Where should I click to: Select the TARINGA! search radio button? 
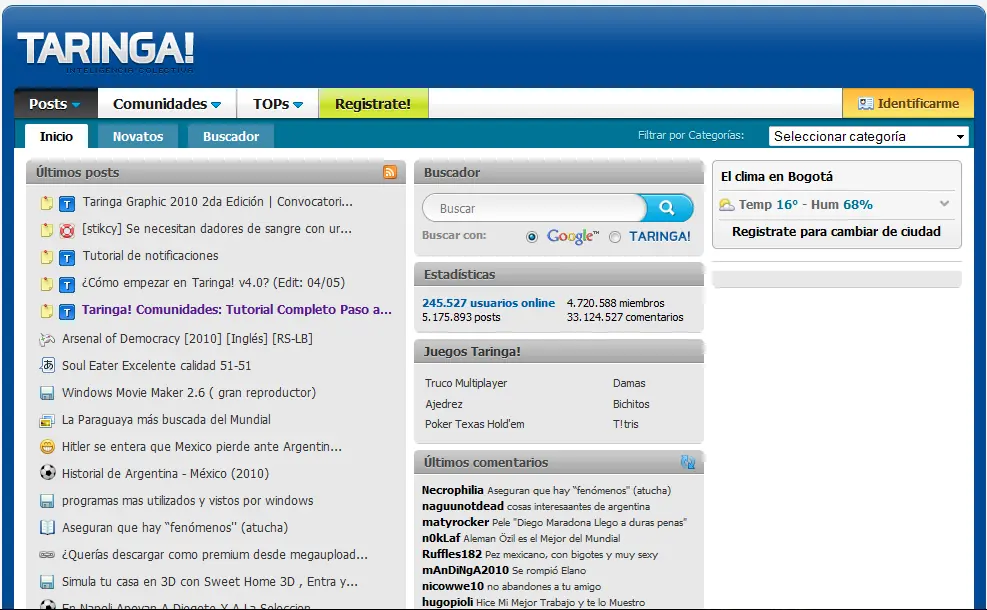615,237
